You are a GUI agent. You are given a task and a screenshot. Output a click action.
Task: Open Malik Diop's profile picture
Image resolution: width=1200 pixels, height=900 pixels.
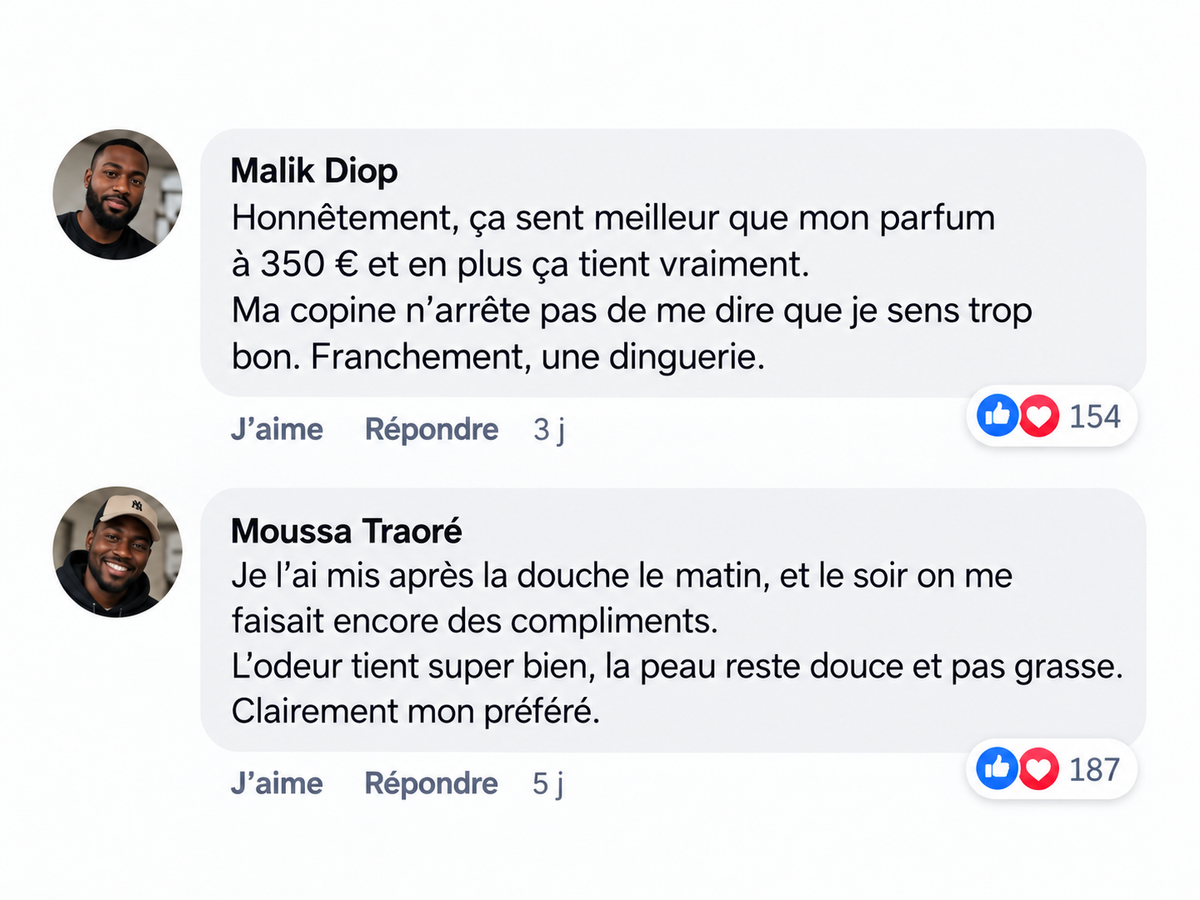(x=117, y=194)
